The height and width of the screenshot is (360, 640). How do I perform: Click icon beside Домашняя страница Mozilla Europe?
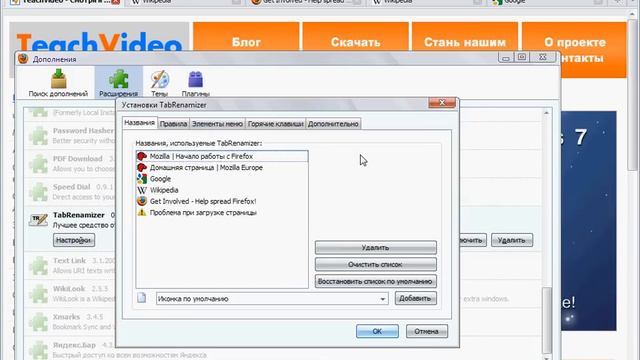tap(142, 167)
